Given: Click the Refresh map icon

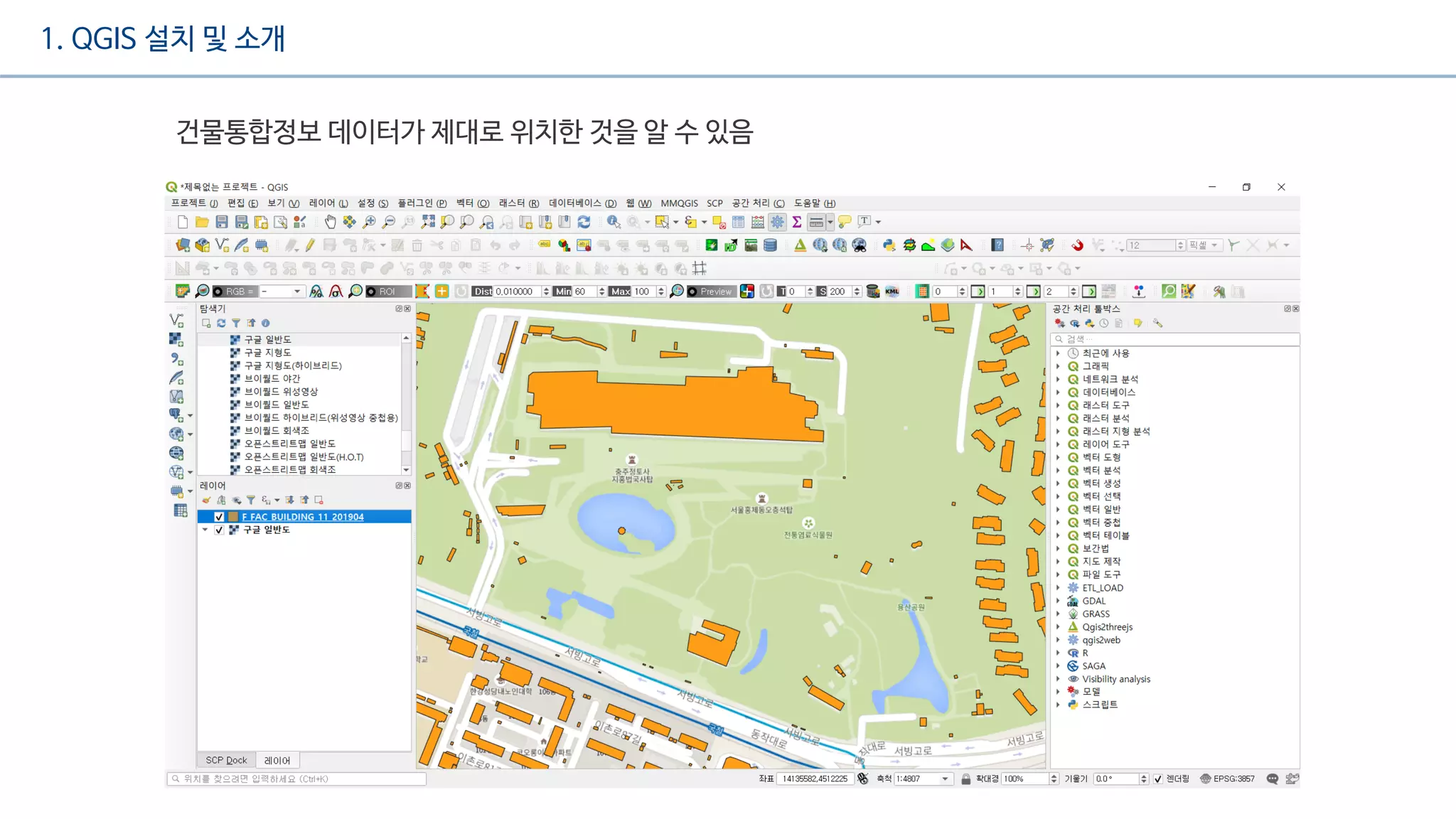Looking at the screenshot, I should (x=584, y=223).
